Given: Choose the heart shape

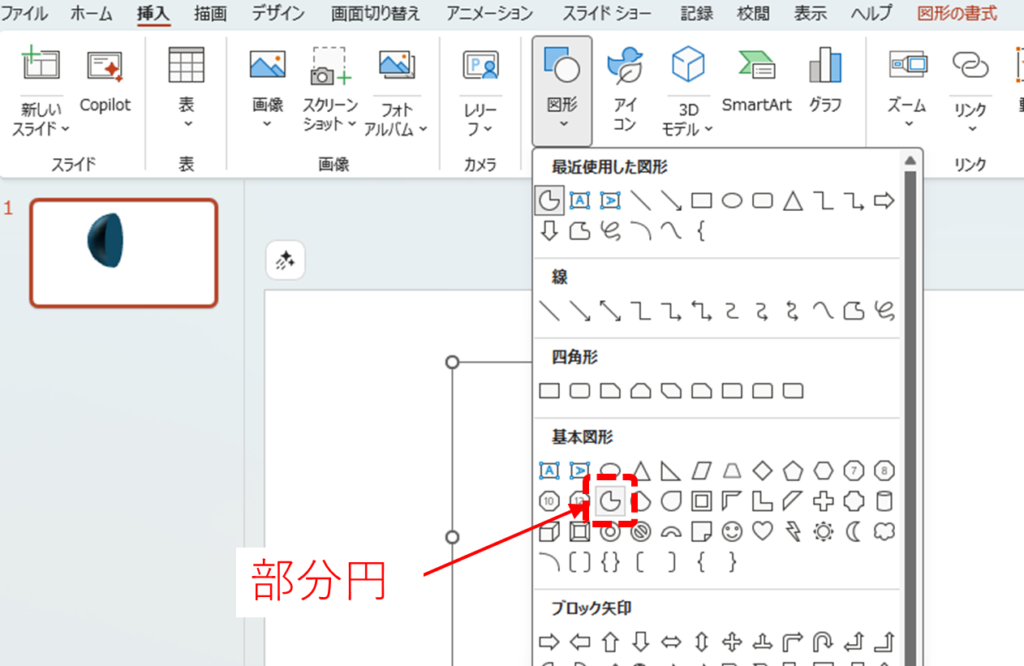Looking at the screenshot, I should [763, 531].
